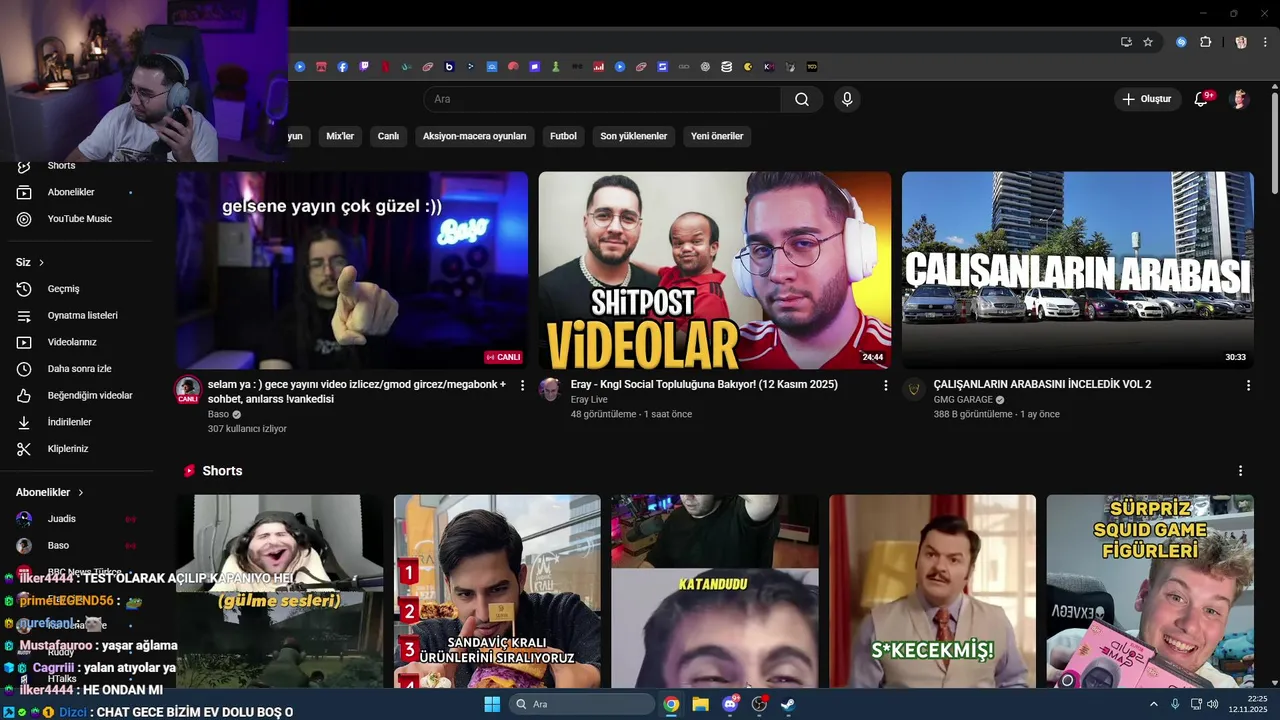Select the Futbol filter chip
The width and height of the screenshot is (1280, 720).
coord(563,136)
